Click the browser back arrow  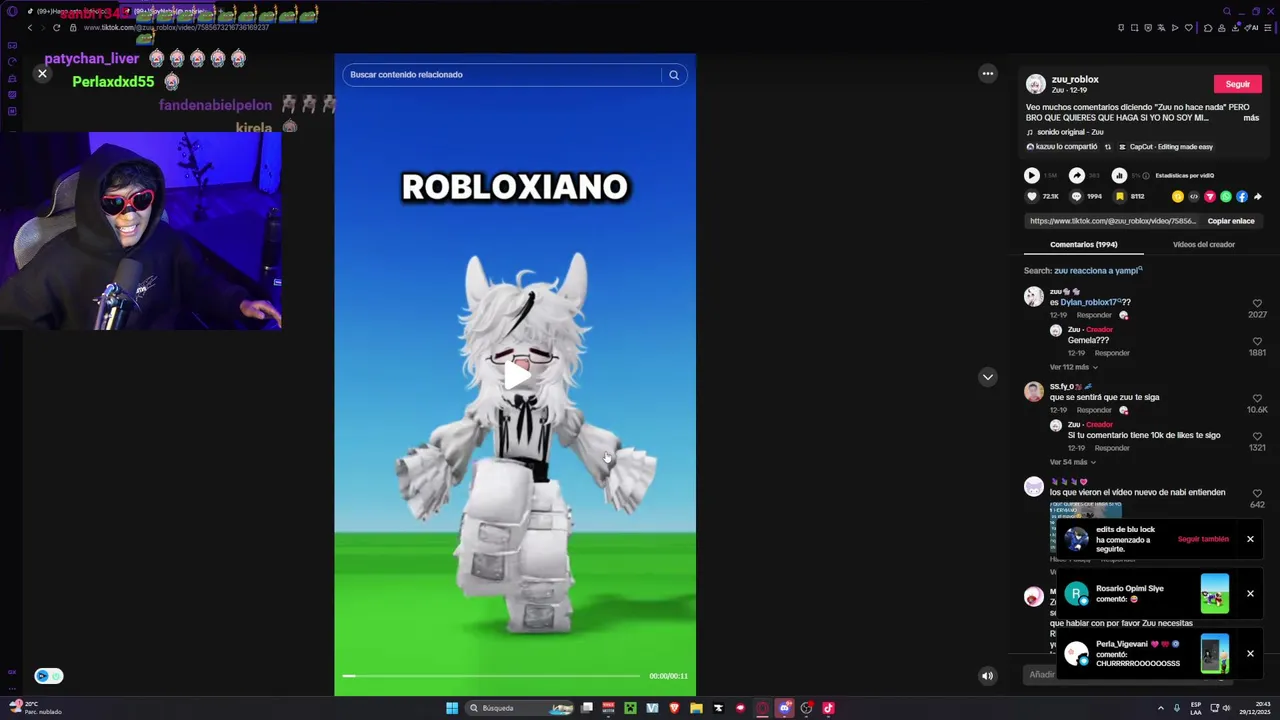point(29,28)
